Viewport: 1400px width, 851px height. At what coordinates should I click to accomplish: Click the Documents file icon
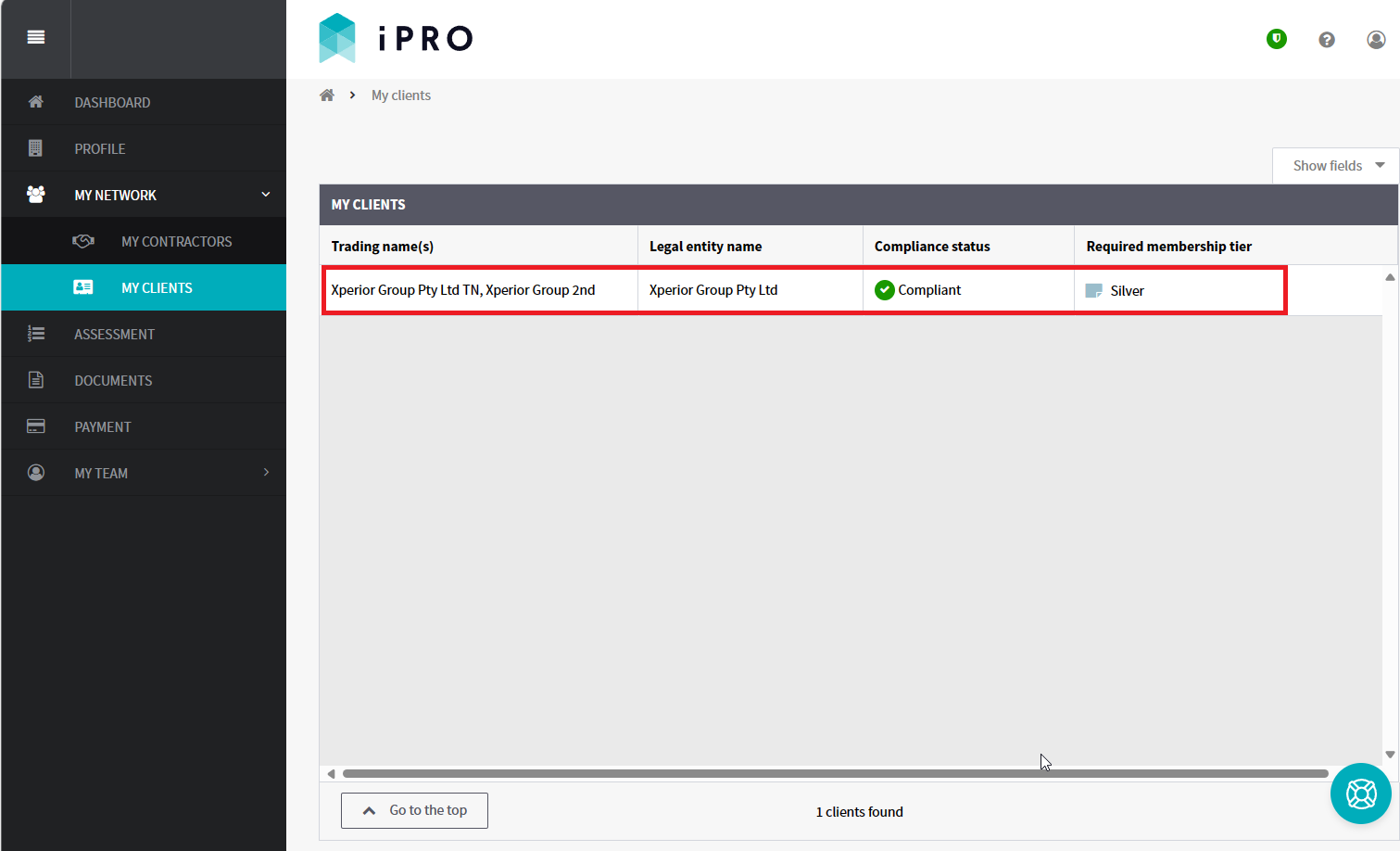(36, 380)
